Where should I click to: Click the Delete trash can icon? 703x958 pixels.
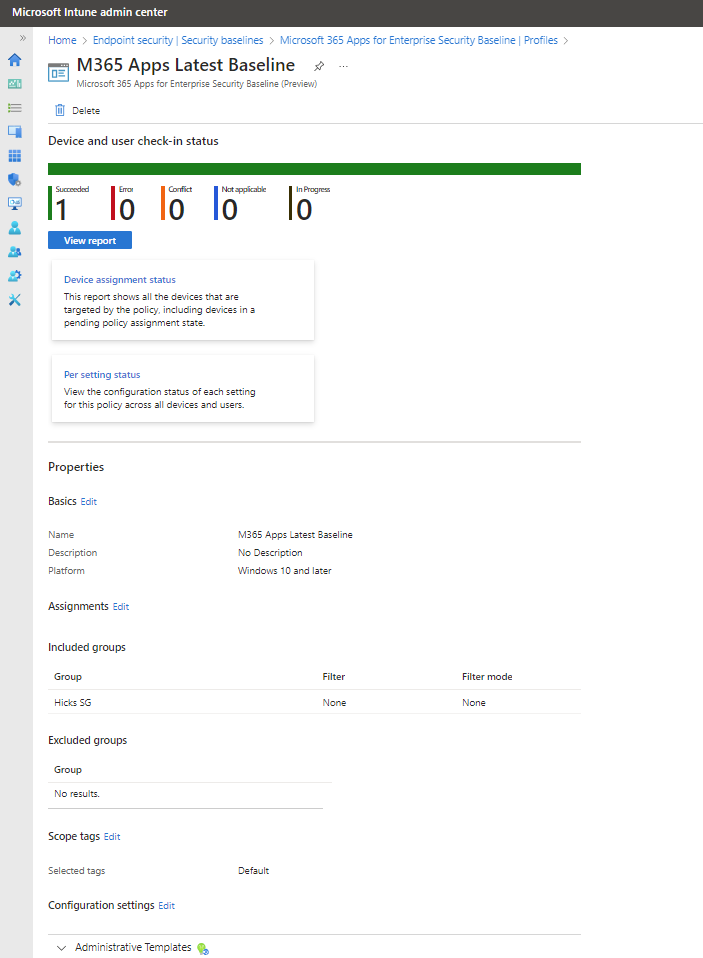(x=60, y=110)
